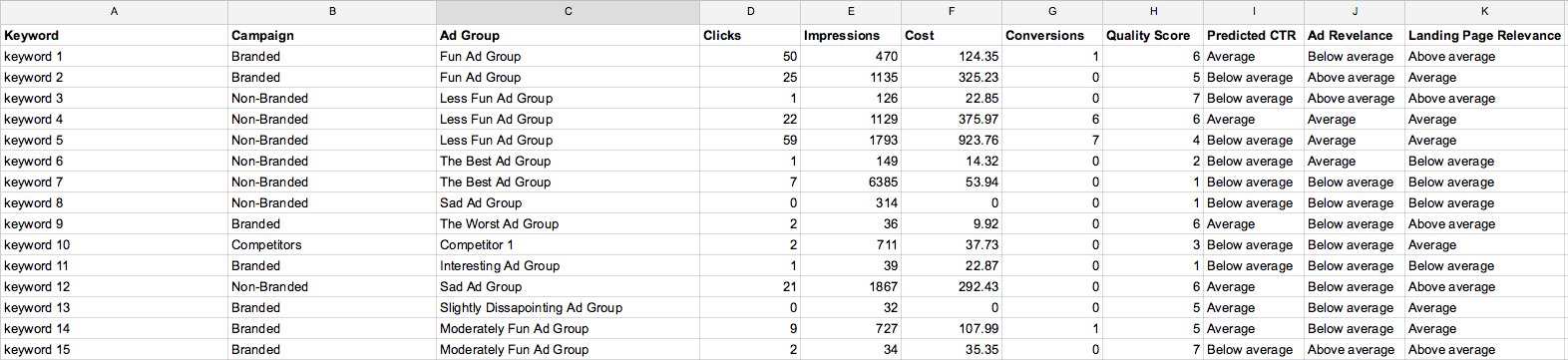
Task: Click the conversions value 6
Action: click(1052, 119)
